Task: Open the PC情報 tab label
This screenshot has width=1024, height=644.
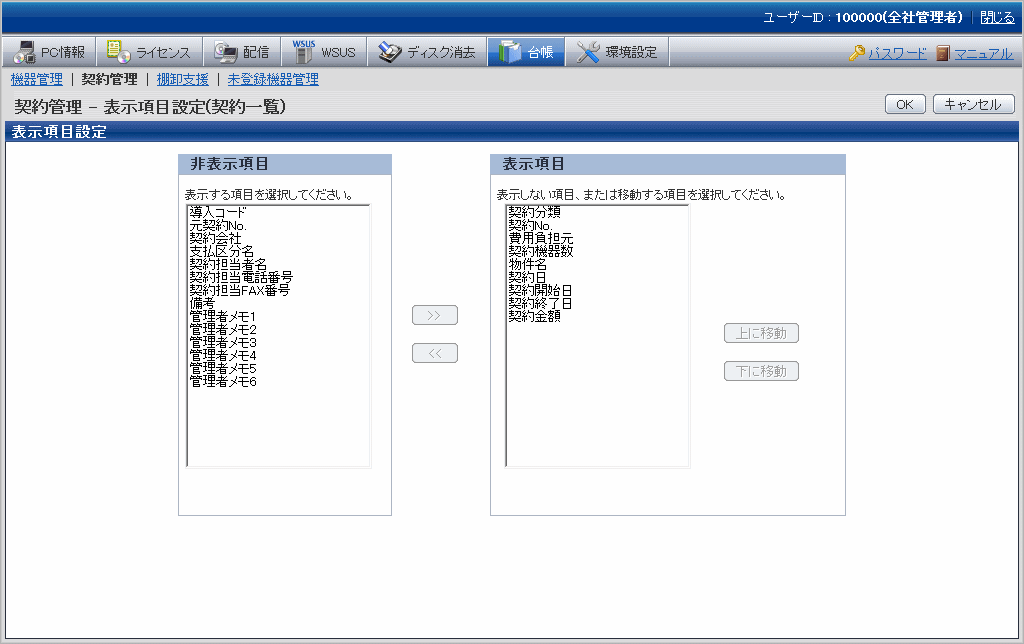Action: coord(63,52)
